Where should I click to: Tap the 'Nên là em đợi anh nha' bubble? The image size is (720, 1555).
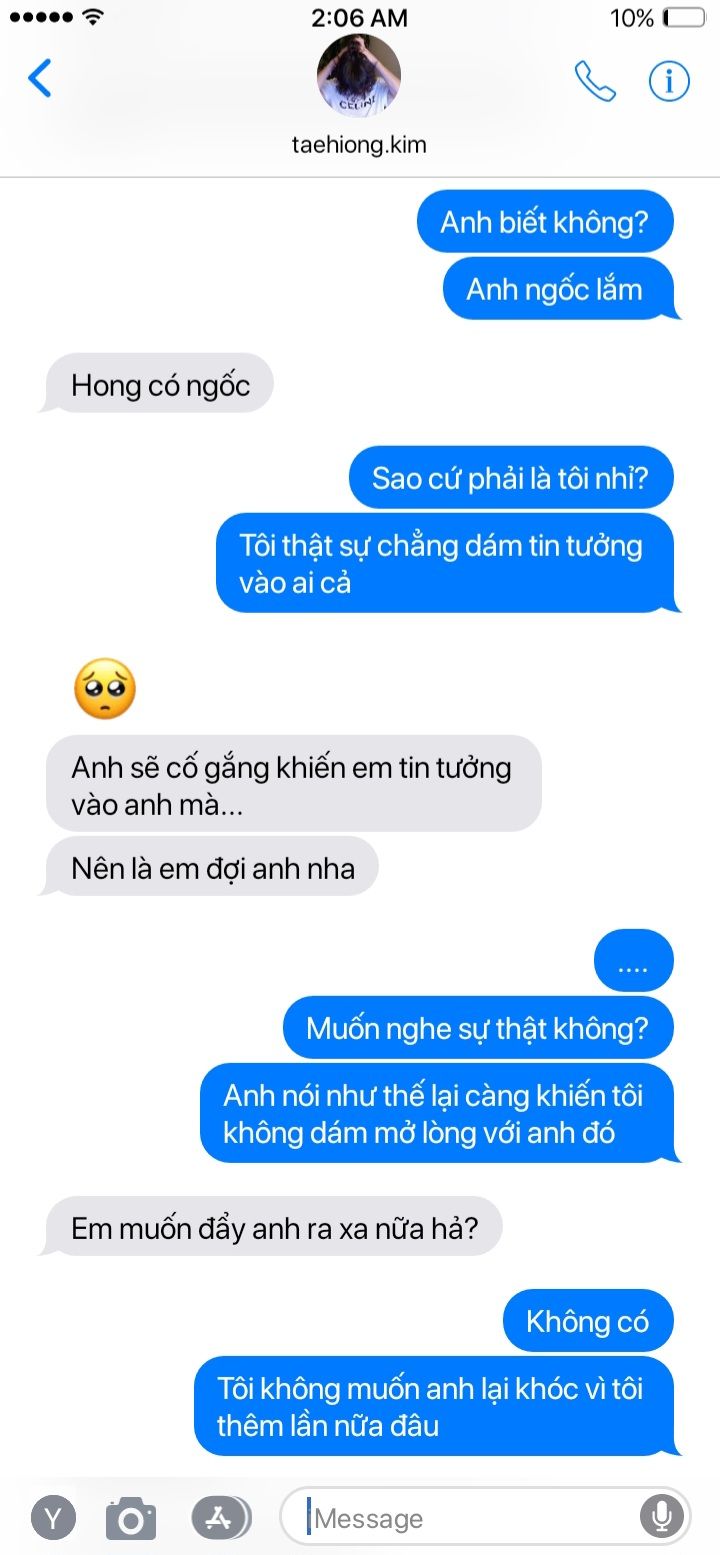212,867
